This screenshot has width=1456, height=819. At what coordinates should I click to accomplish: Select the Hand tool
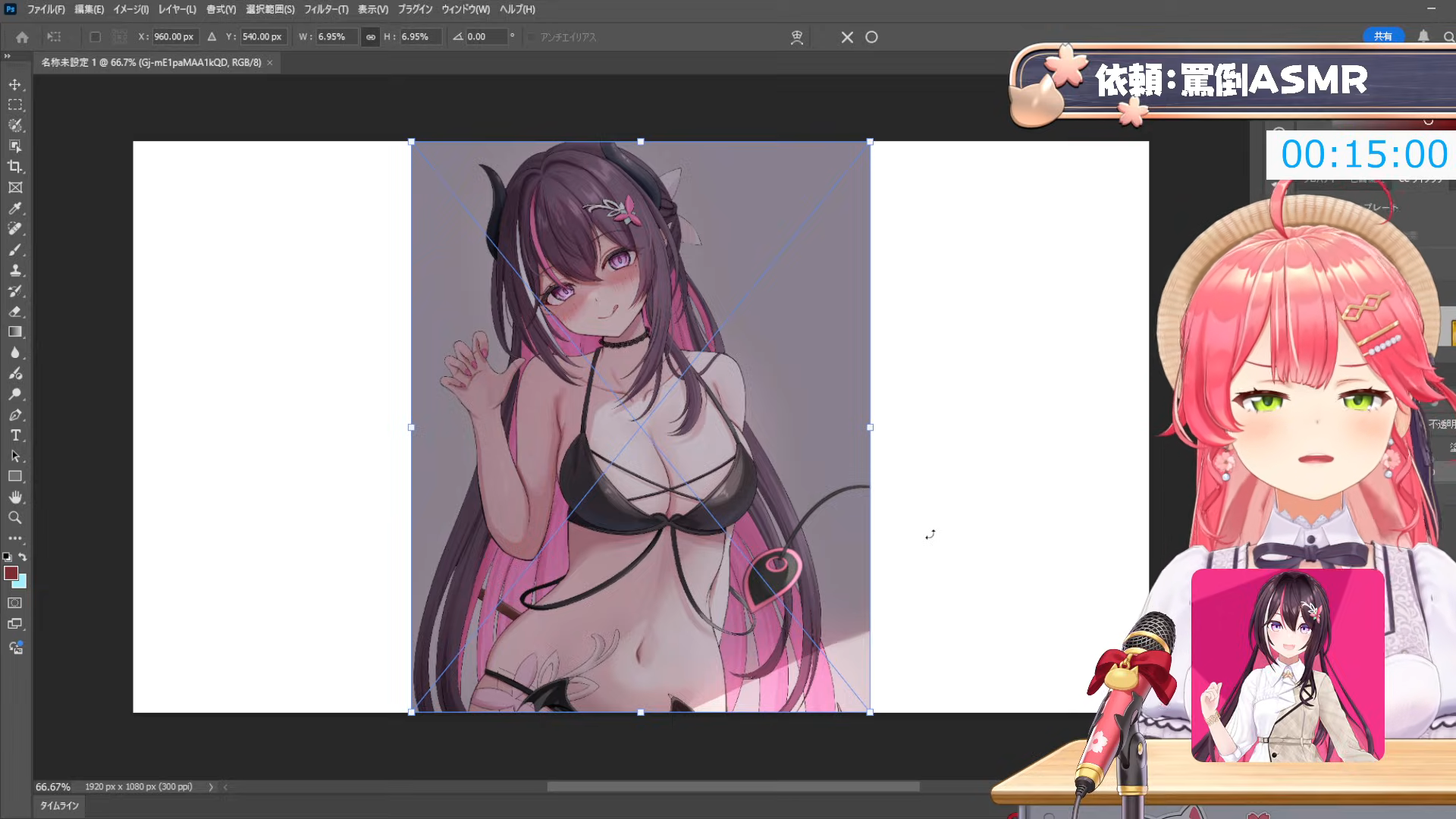click(x=14, y=497)
